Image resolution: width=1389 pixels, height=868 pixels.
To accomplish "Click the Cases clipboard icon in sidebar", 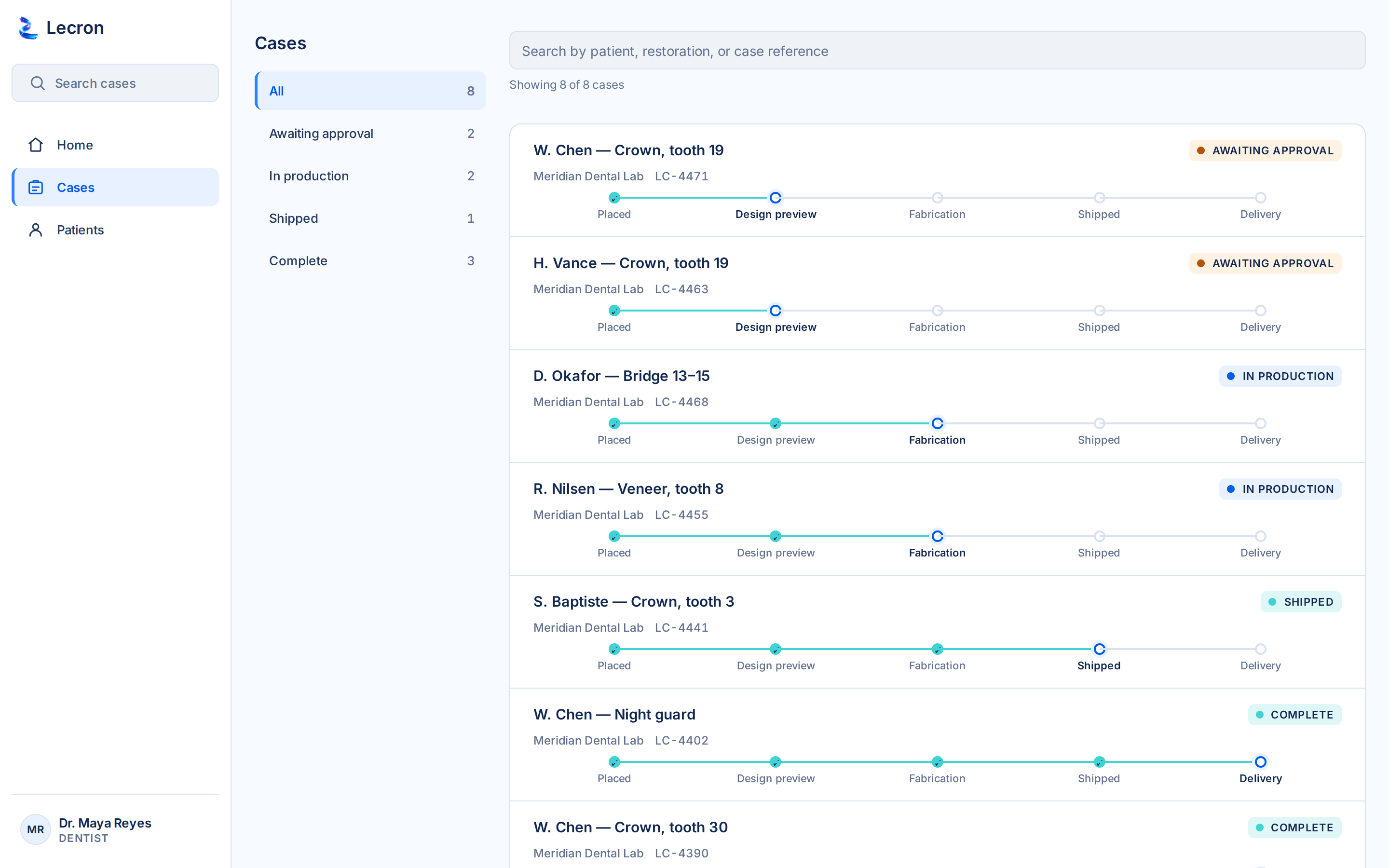I will [x=36, y=187].
